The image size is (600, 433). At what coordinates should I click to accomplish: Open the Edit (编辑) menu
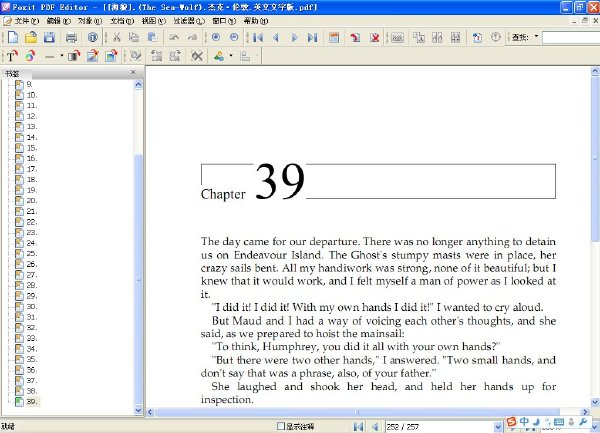coord(59,21)
